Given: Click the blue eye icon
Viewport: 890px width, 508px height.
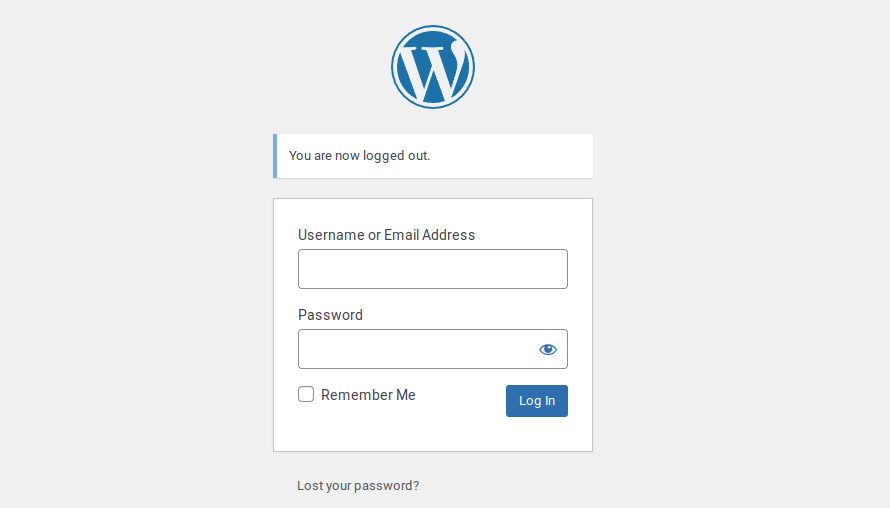Looking at the screenshot, I should click(x=548, y=349).
